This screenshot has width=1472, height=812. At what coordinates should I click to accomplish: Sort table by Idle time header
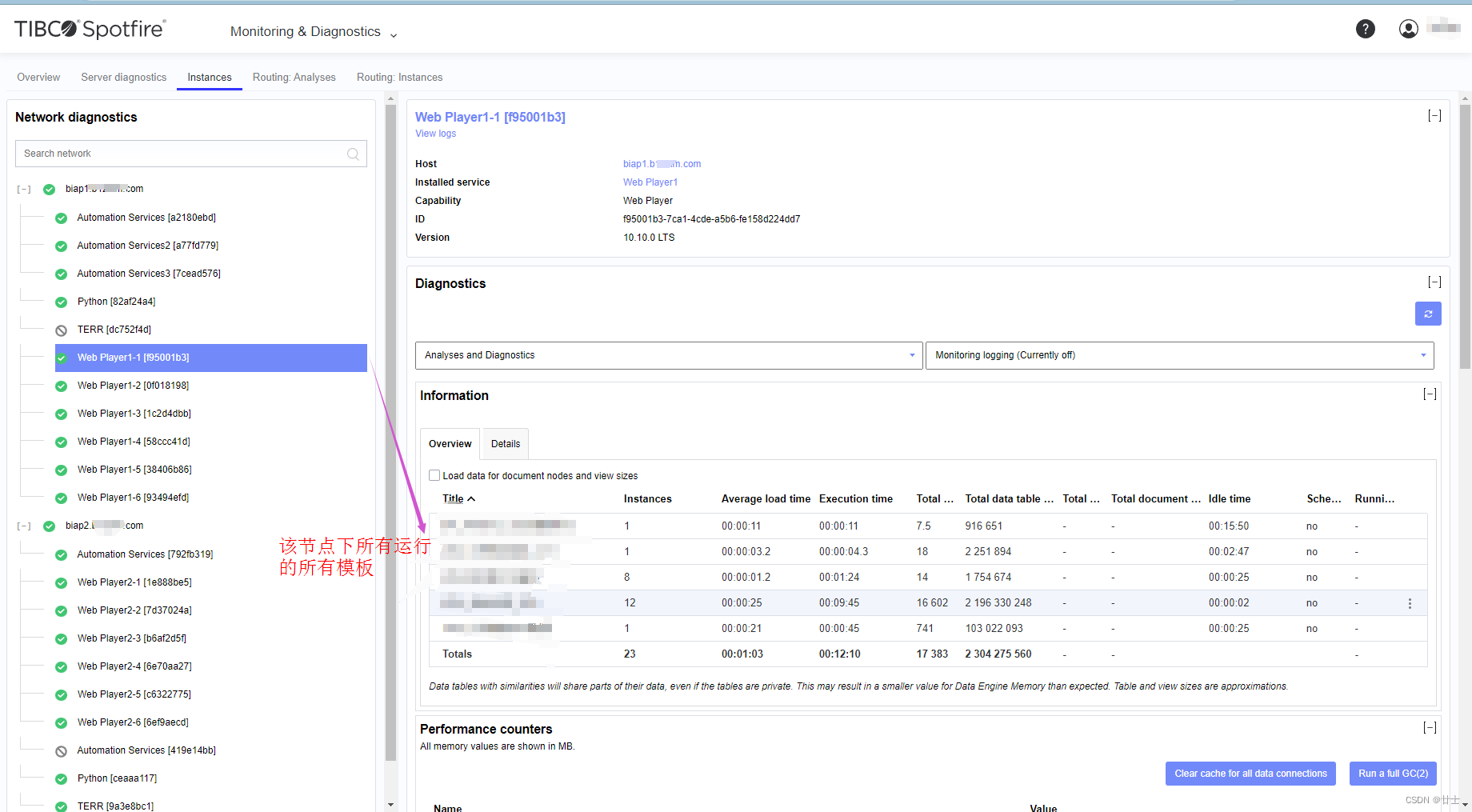[x=1230, y=498]
